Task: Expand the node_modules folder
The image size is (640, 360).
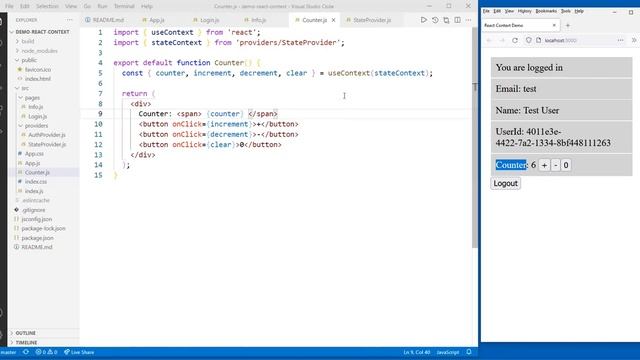Action: click(39, 51)
